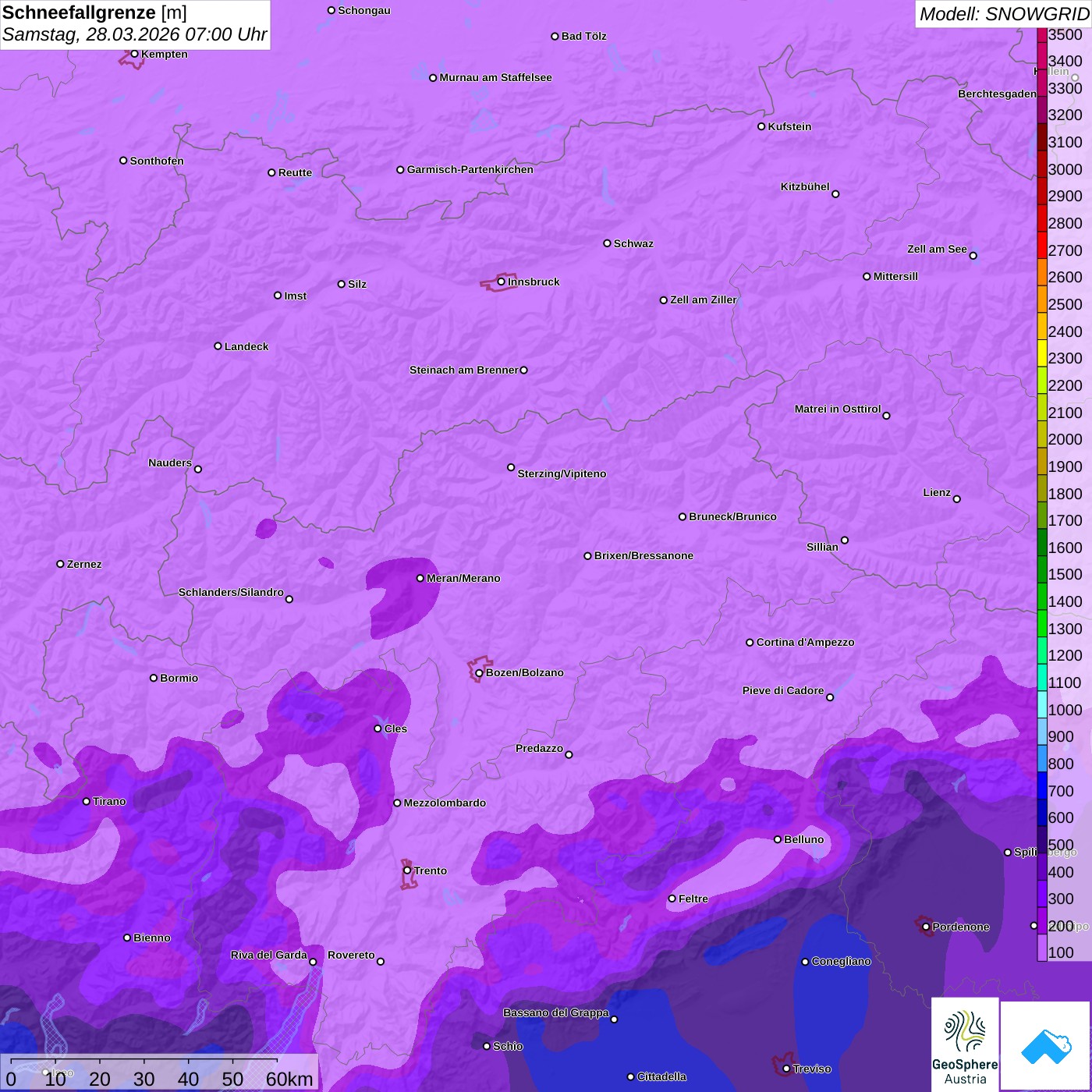Click the Conegliano label

click(x=841, y=961)
